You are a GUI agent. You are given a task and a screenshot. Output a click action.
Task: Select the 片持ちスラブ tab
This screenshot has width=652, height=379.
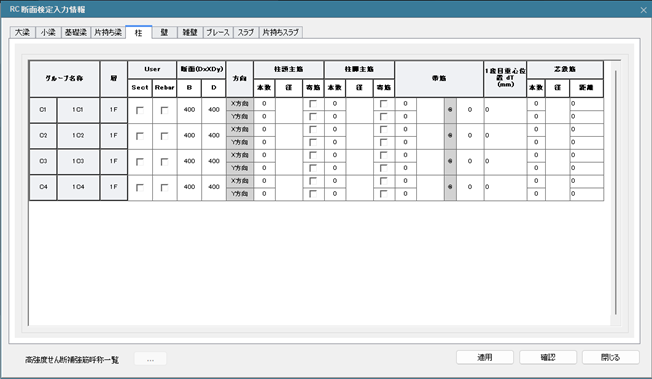[281, 32]
